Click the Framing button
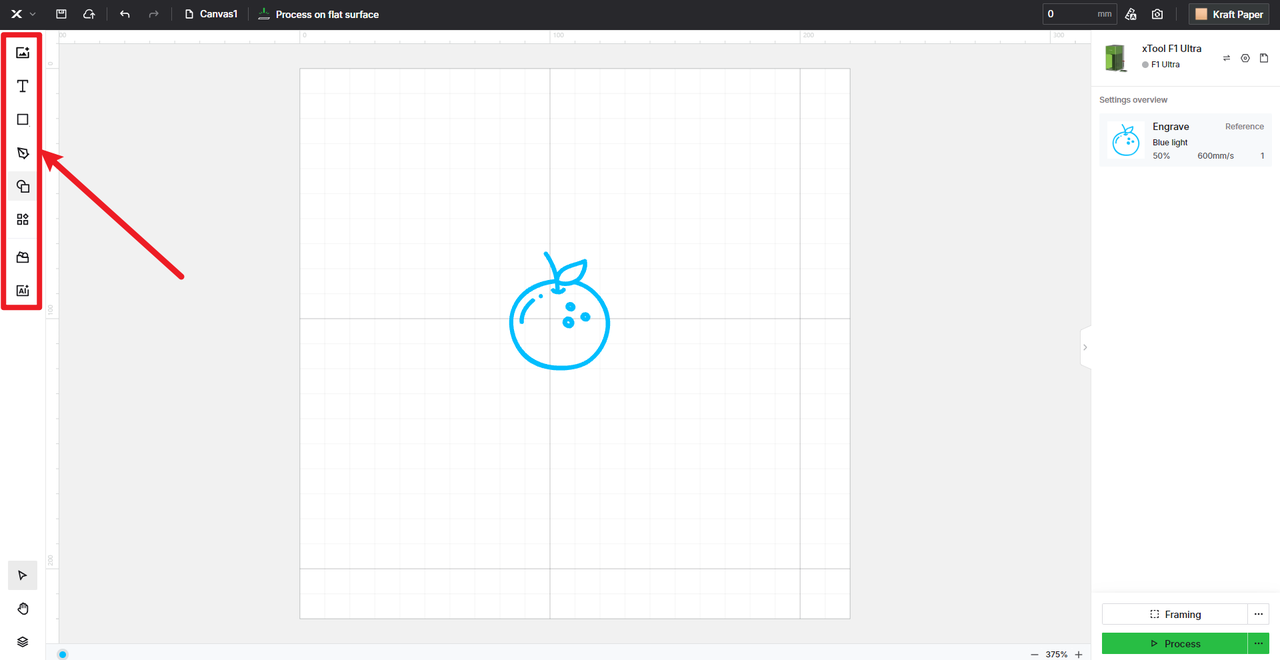Viewport: 1280px width, 660px height. tap(1175, 614)
